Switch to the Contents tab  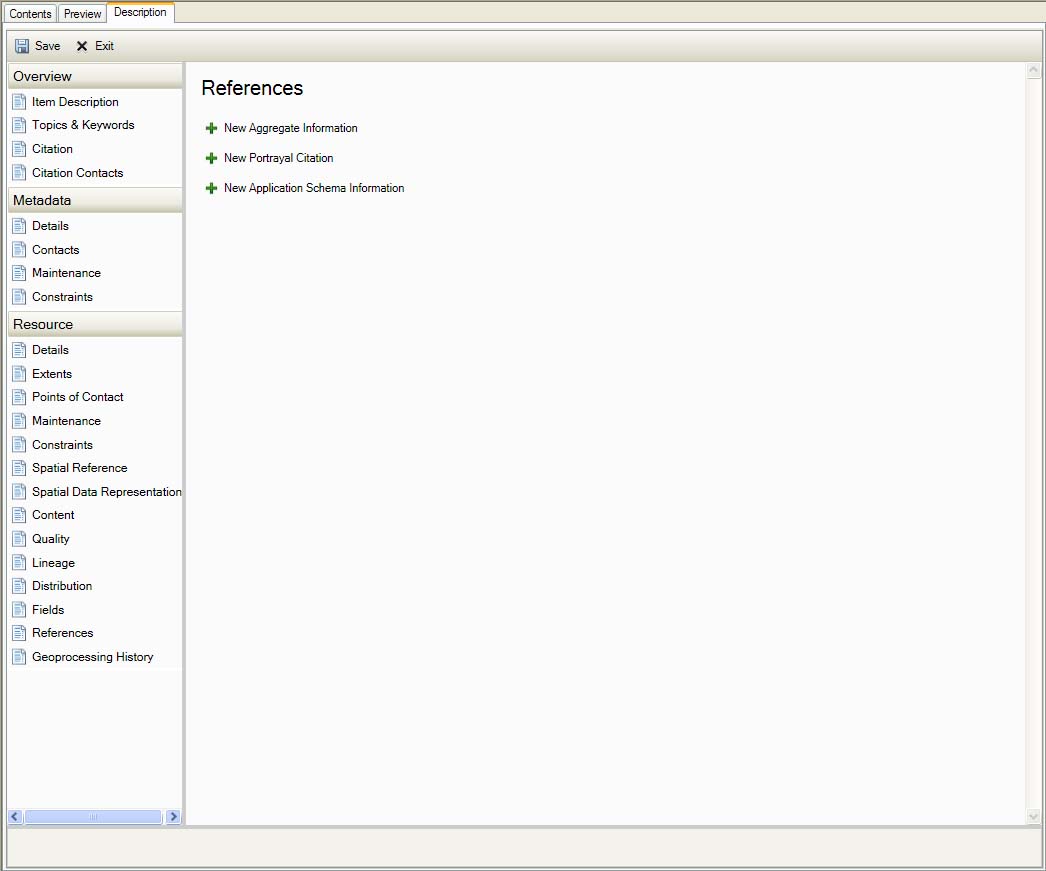click(x=30, y=14)
